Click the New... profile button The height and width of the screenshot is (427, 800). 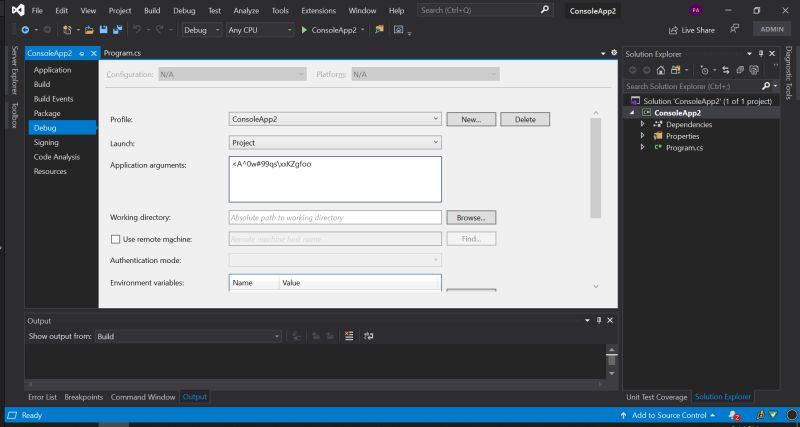[471, 119]
